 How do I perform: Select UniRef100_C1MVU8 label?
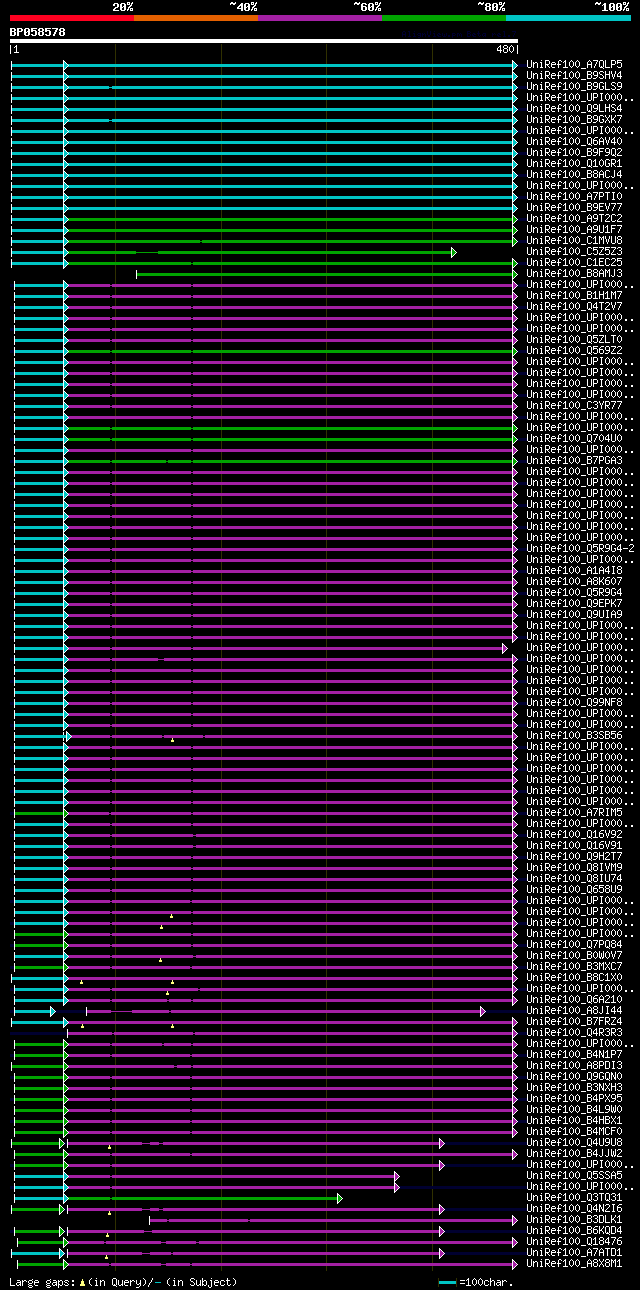[x=574, y=240]
